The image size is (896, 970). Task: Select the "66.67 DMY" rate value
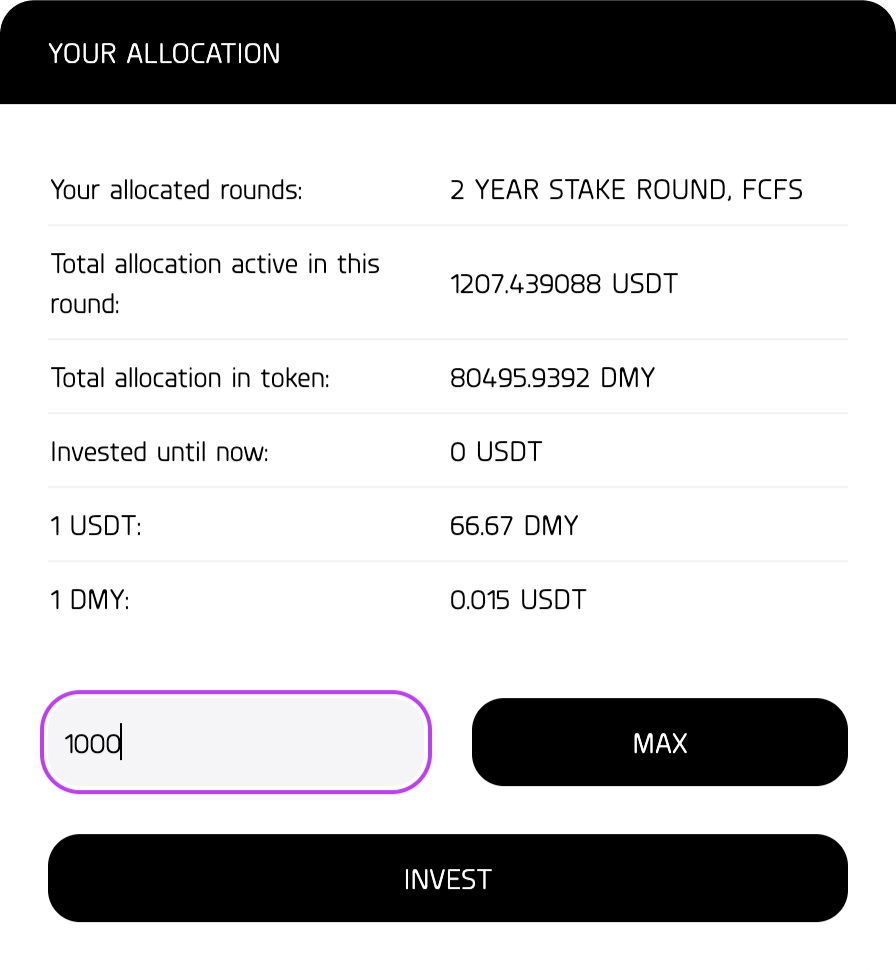pyautogui.click(x=514, y=526)
